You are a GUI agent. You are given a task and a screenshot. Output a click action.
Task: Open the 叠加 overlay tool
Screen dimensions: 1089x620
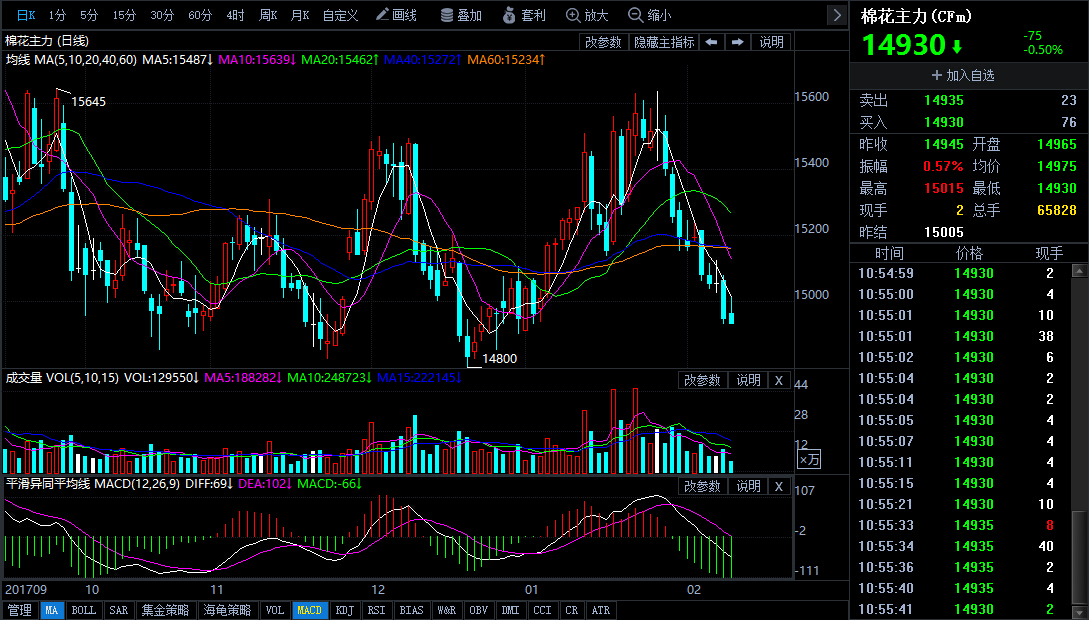click(x=461, y=15)
